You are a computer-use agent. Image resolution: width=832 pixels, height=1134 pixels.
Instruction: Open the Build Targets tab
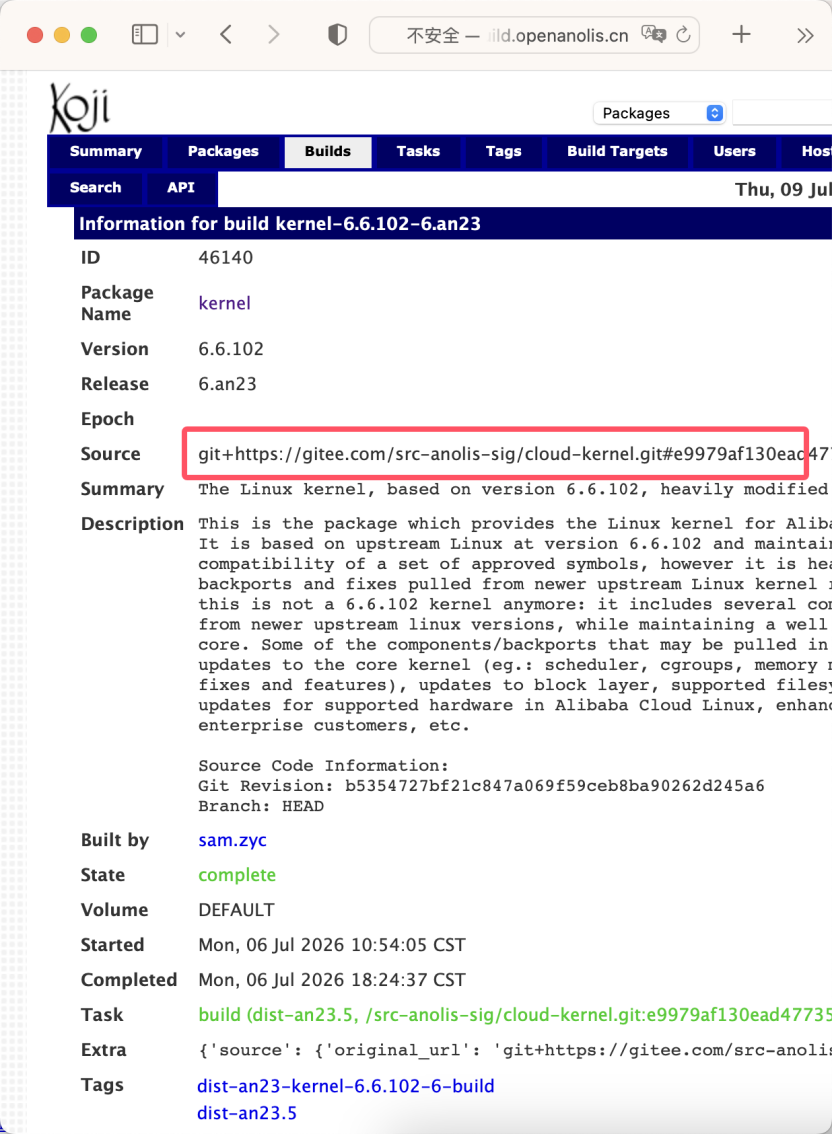(x=617, y=151)
